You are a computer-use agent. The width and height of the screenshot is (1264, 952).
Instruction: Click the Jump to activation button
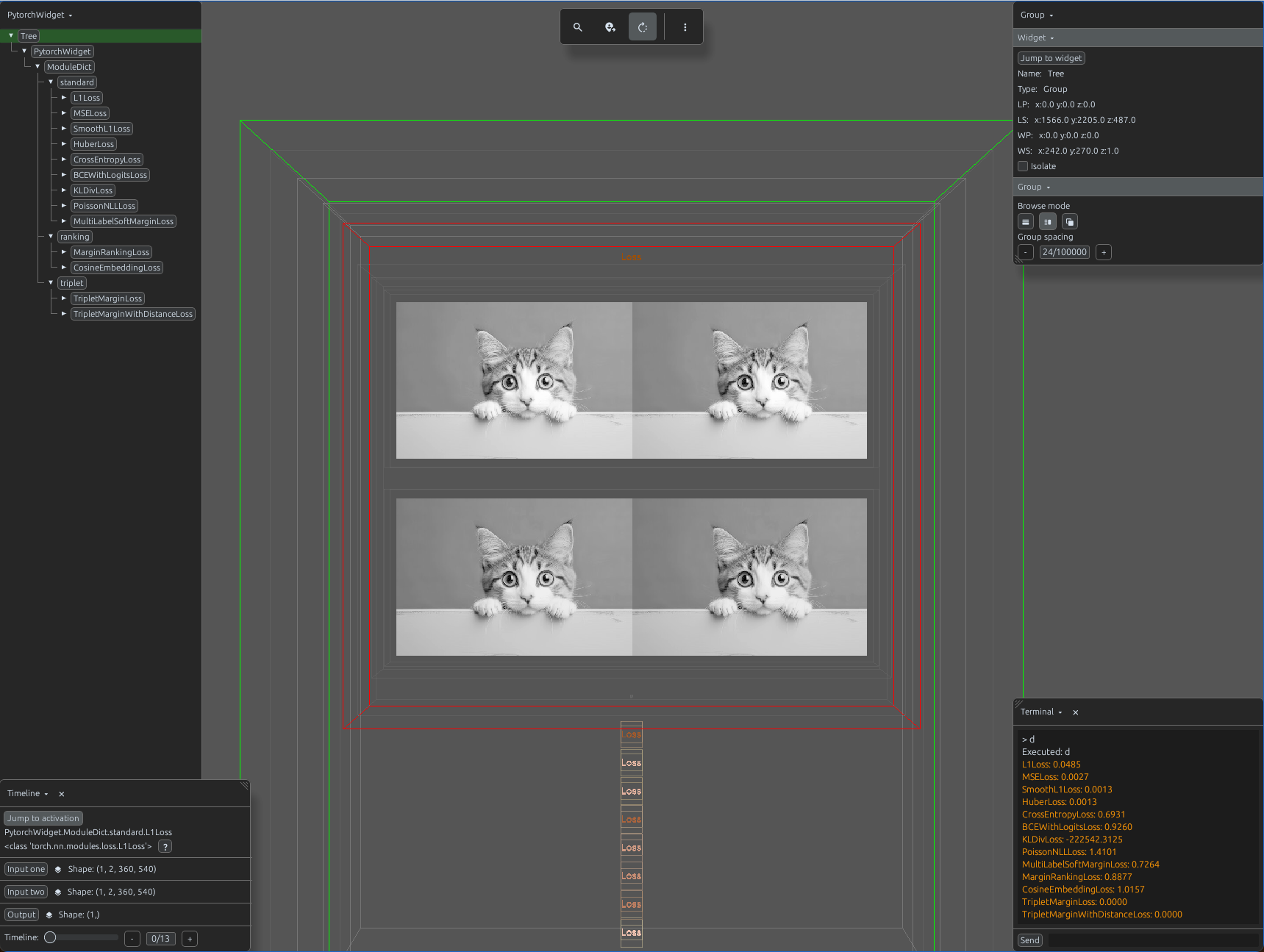43,818
